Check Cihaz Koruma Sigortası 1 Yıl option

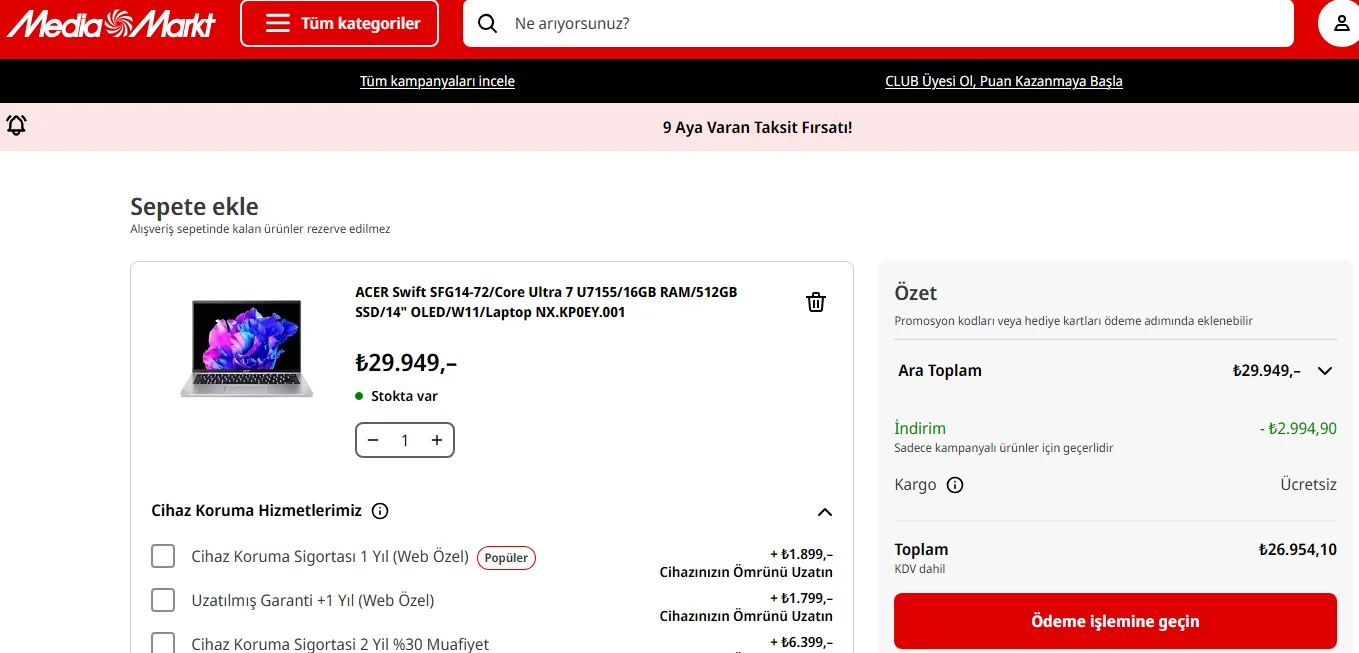tap(163, 556)
